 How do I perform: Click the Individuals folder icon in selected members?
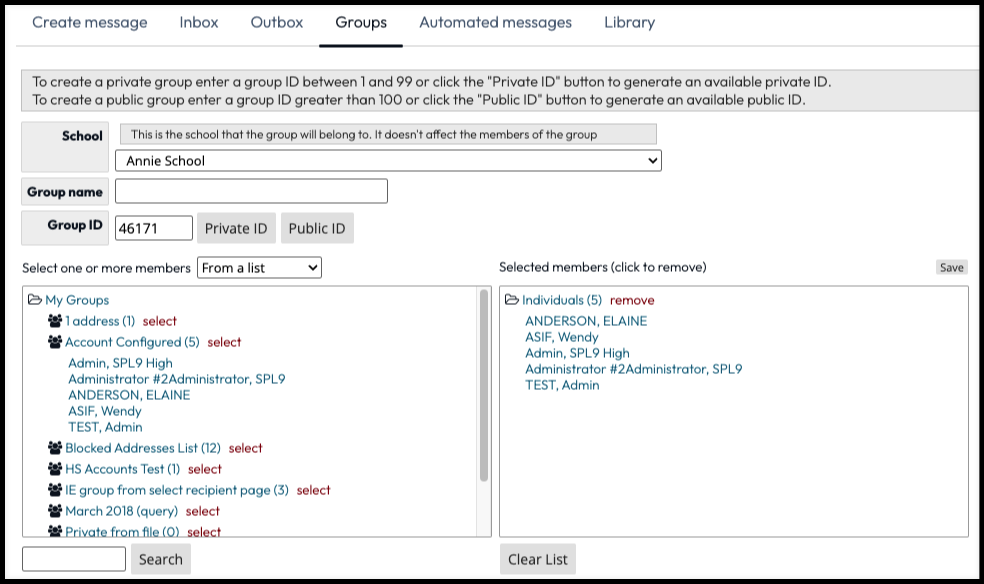tap(512, 300)
